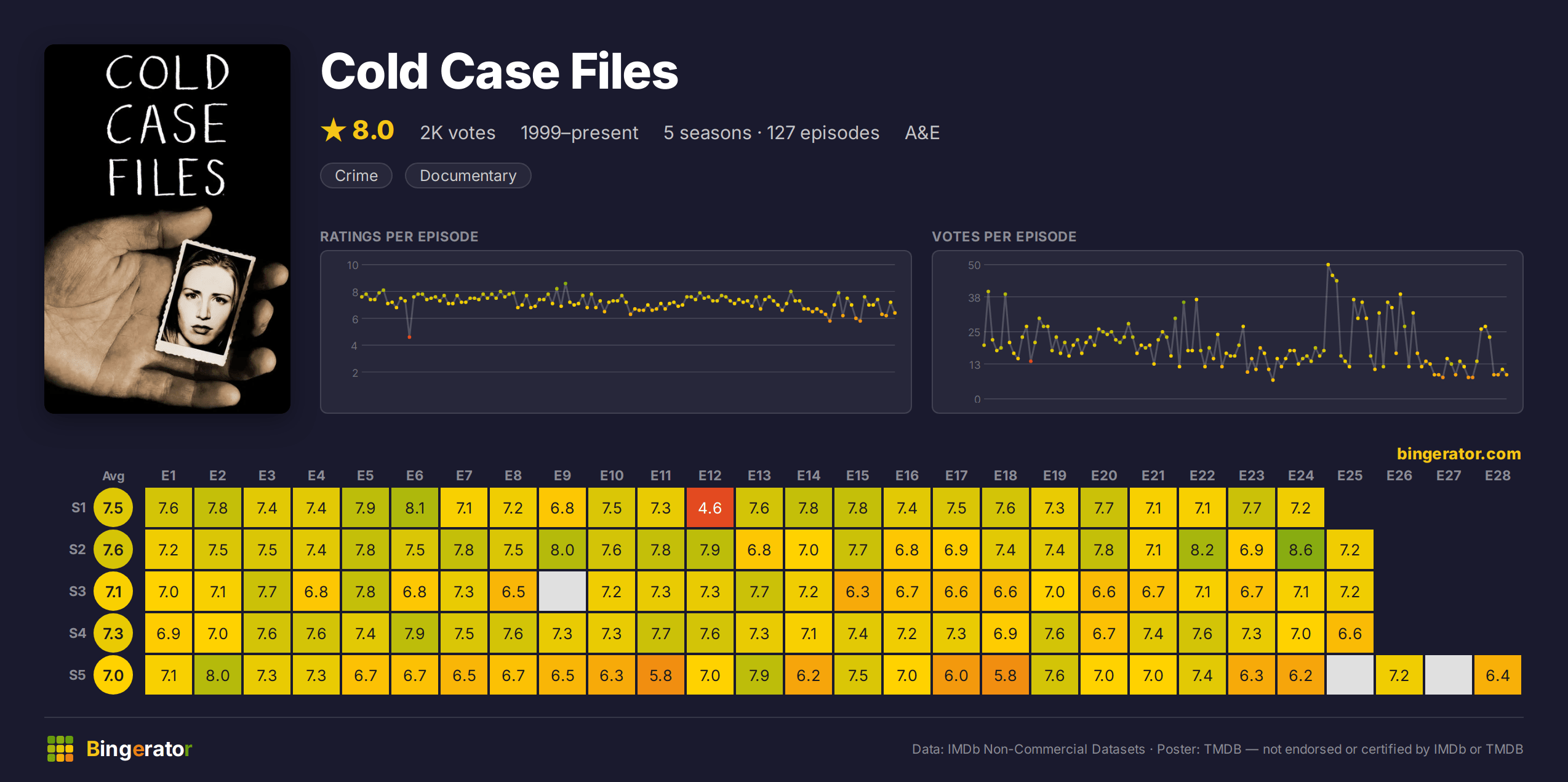Click the gold star rating icon
Image resolution: width=1568 pixels, height=782 pixels.
[334, 131]
